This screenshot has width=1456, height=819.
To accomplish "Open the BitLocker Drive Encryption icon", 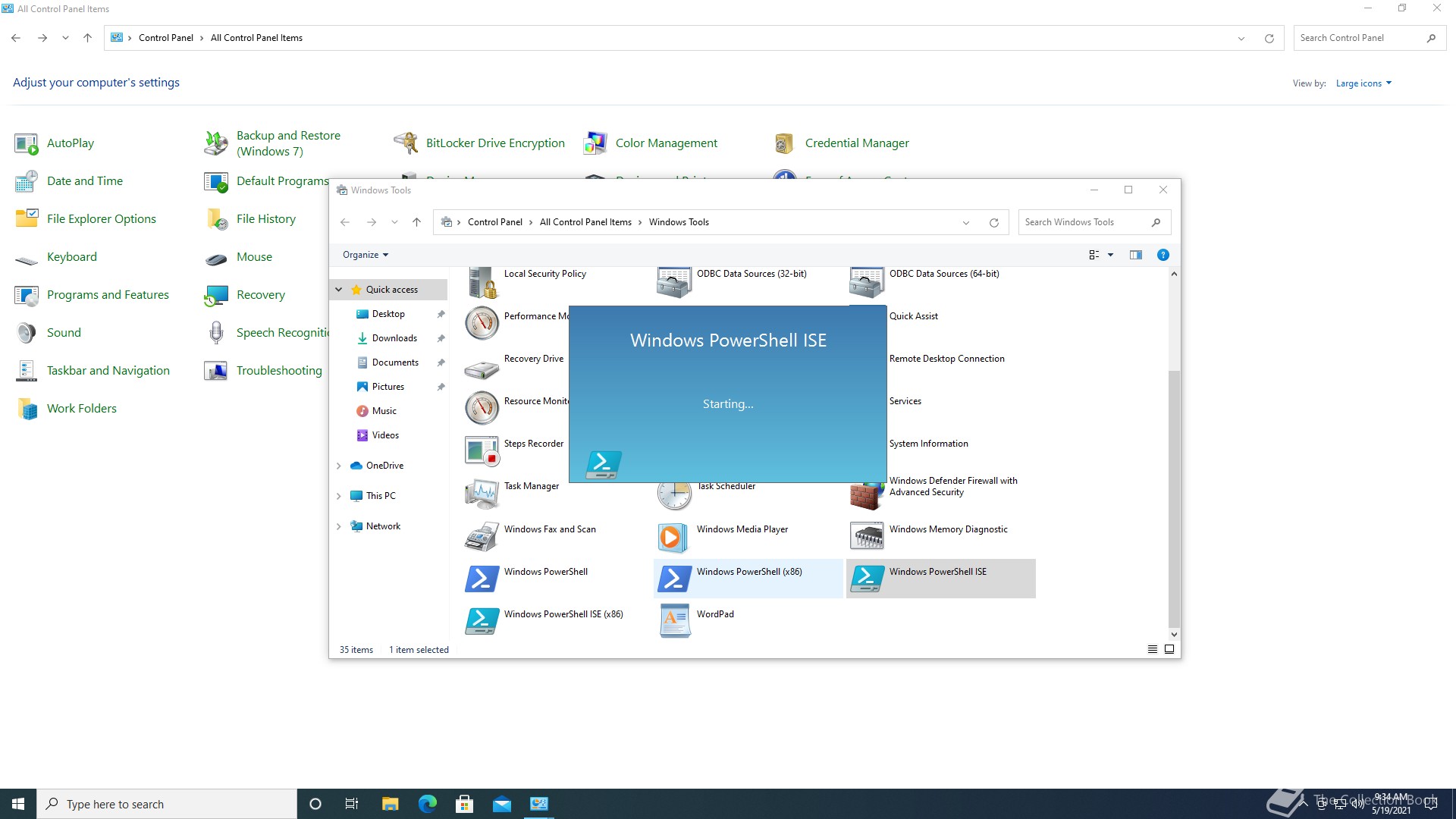I will click(x=406, y=143).
